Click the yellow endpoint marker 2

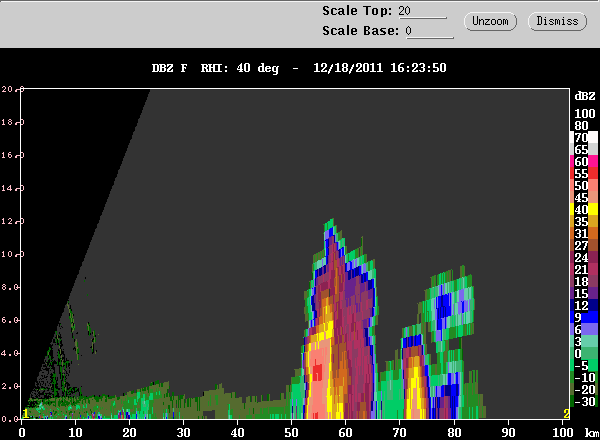click(566, 414)
